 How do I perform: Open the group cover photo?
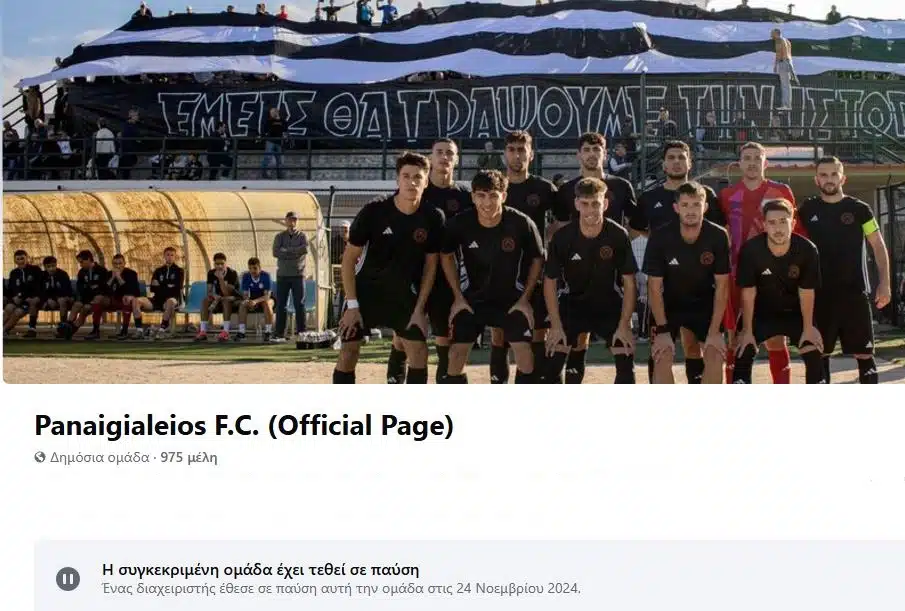[454, 192]
